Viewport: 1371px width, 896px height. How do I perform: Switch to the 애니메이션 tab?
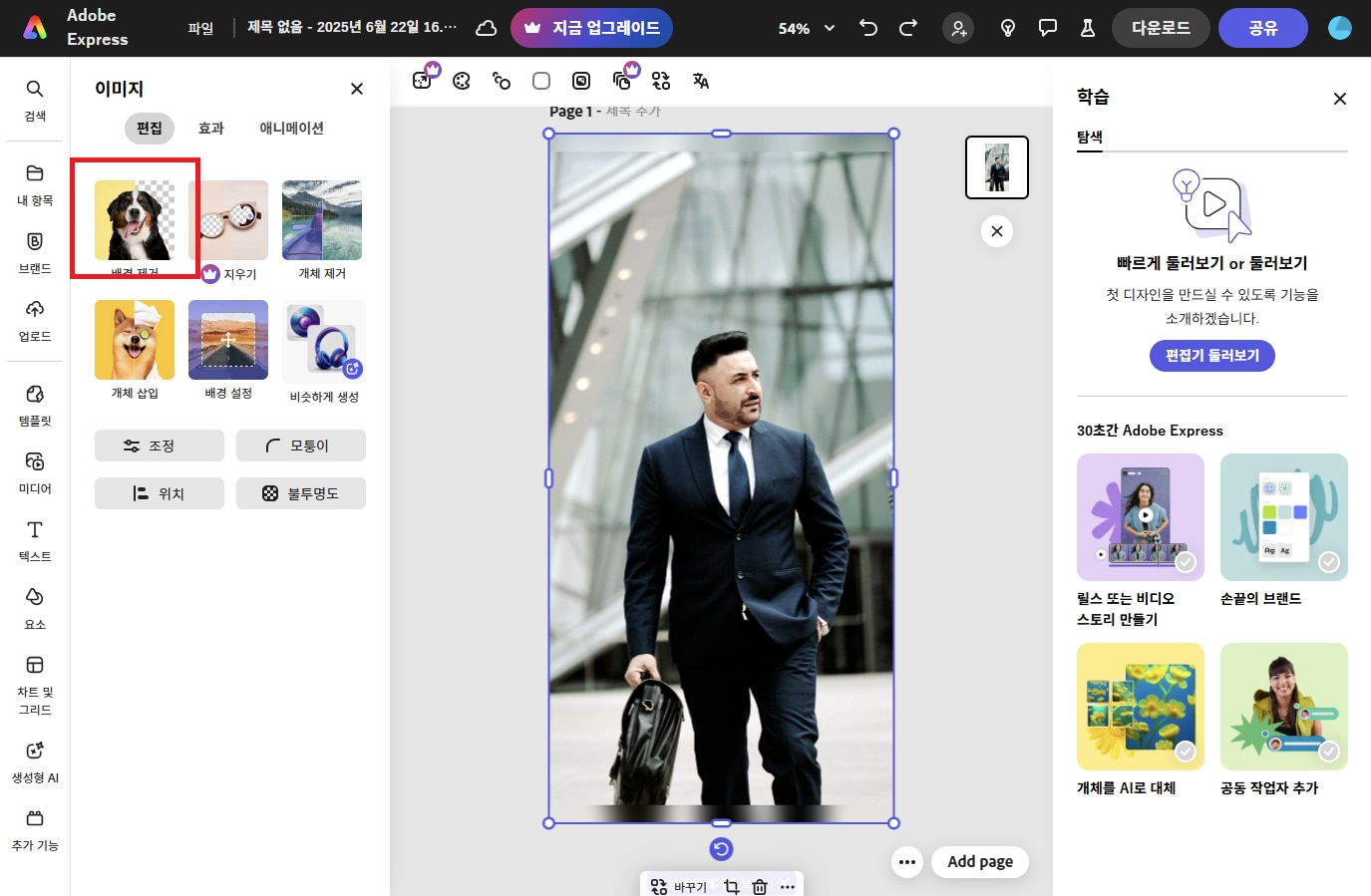click(x=291, y=129)
